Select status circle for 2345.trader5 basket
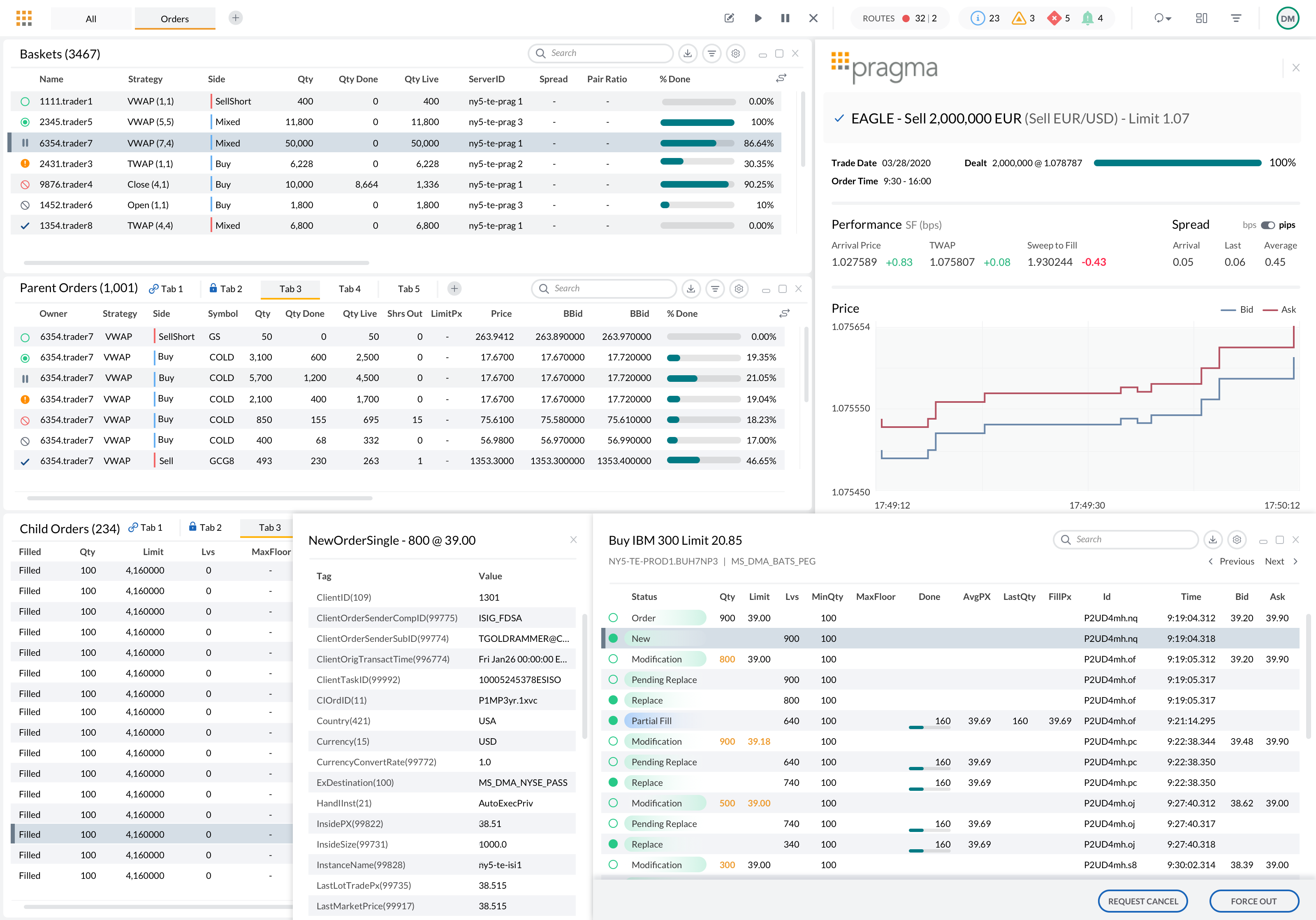Screen dimensions: 1316x920 [25, 122]
